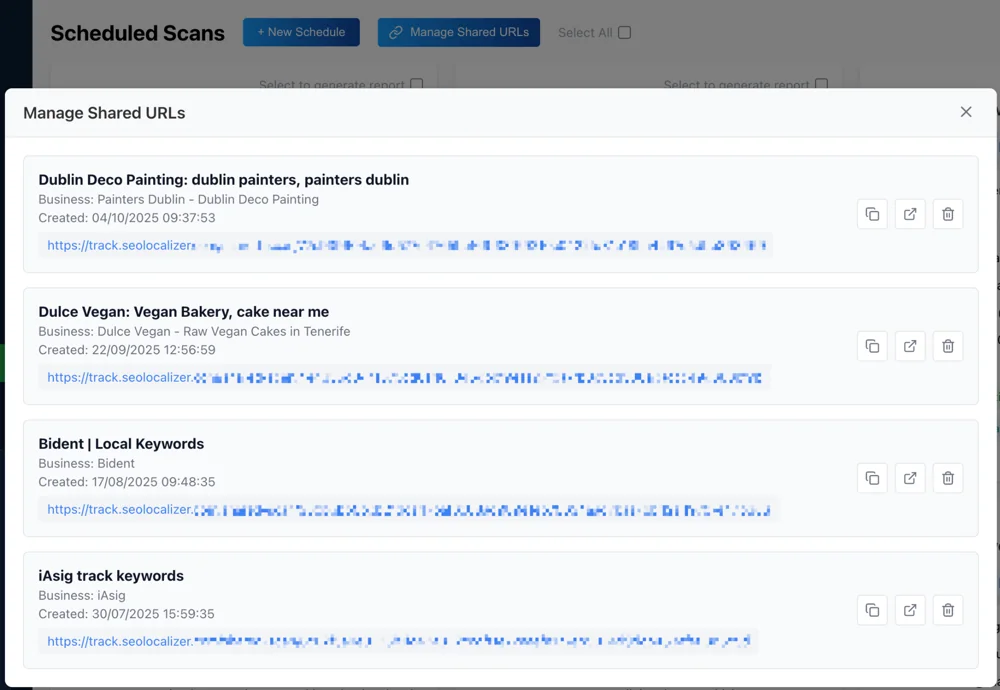Tick the Select All checkbox
This screenshot has width=1000, height=690.
point(624,32)
